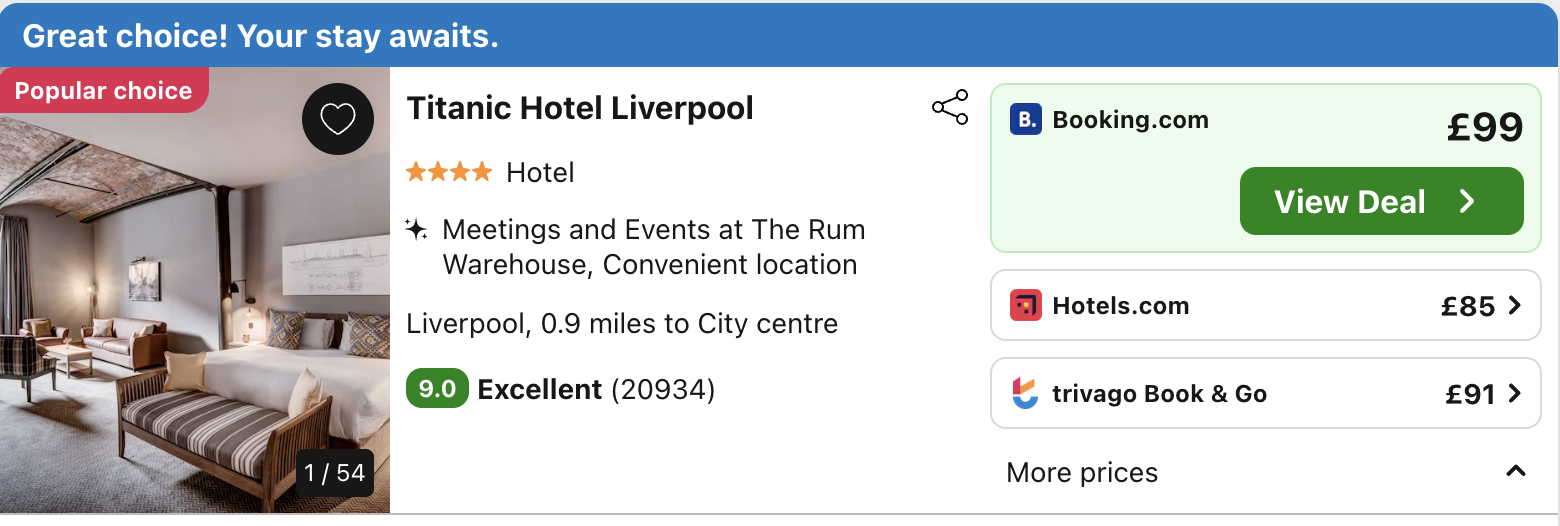Image resolution: width=1560 pixels, height=526 pixels.
Task: Click the Popular choice badge
Action: tap(103, 91)
